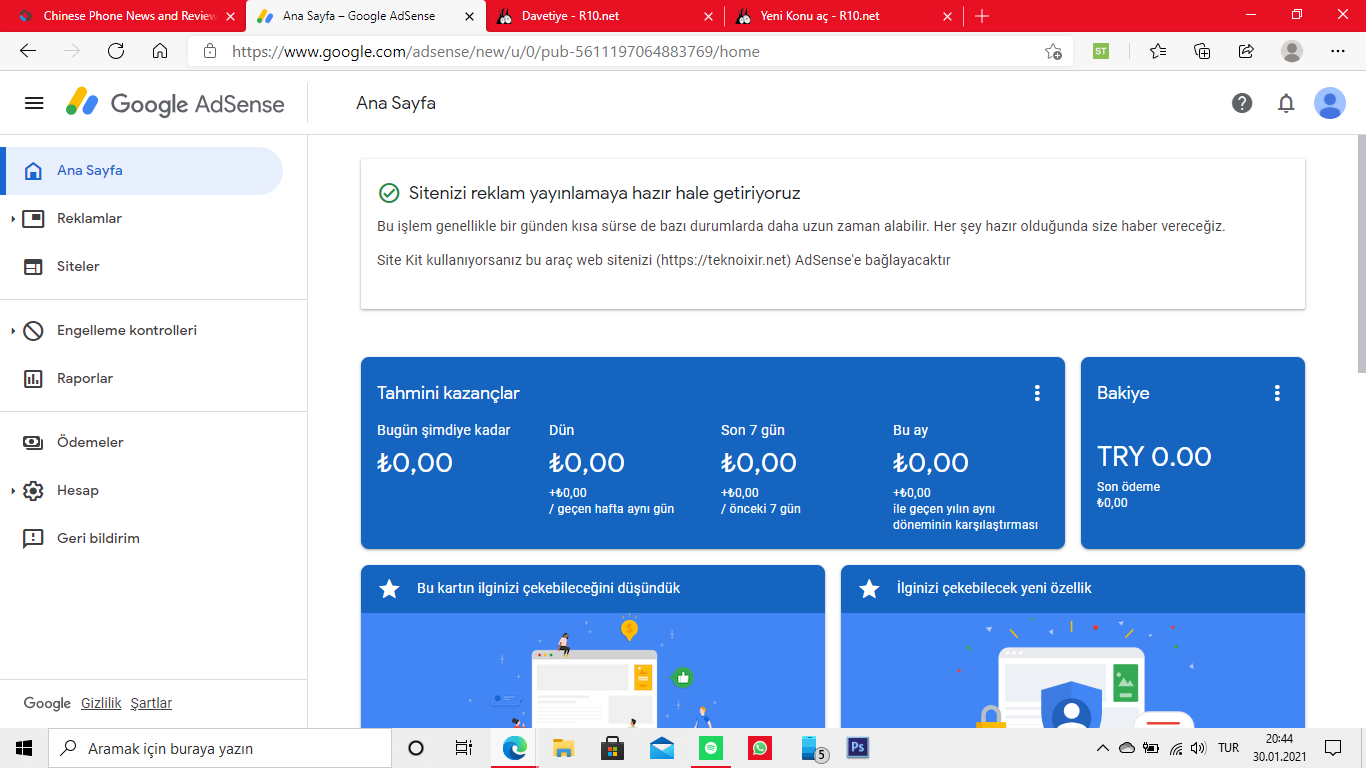This screenshot has width=1366, height=768.
Task: Open the Şartlar footer link
Action: [x=151, y=703]
